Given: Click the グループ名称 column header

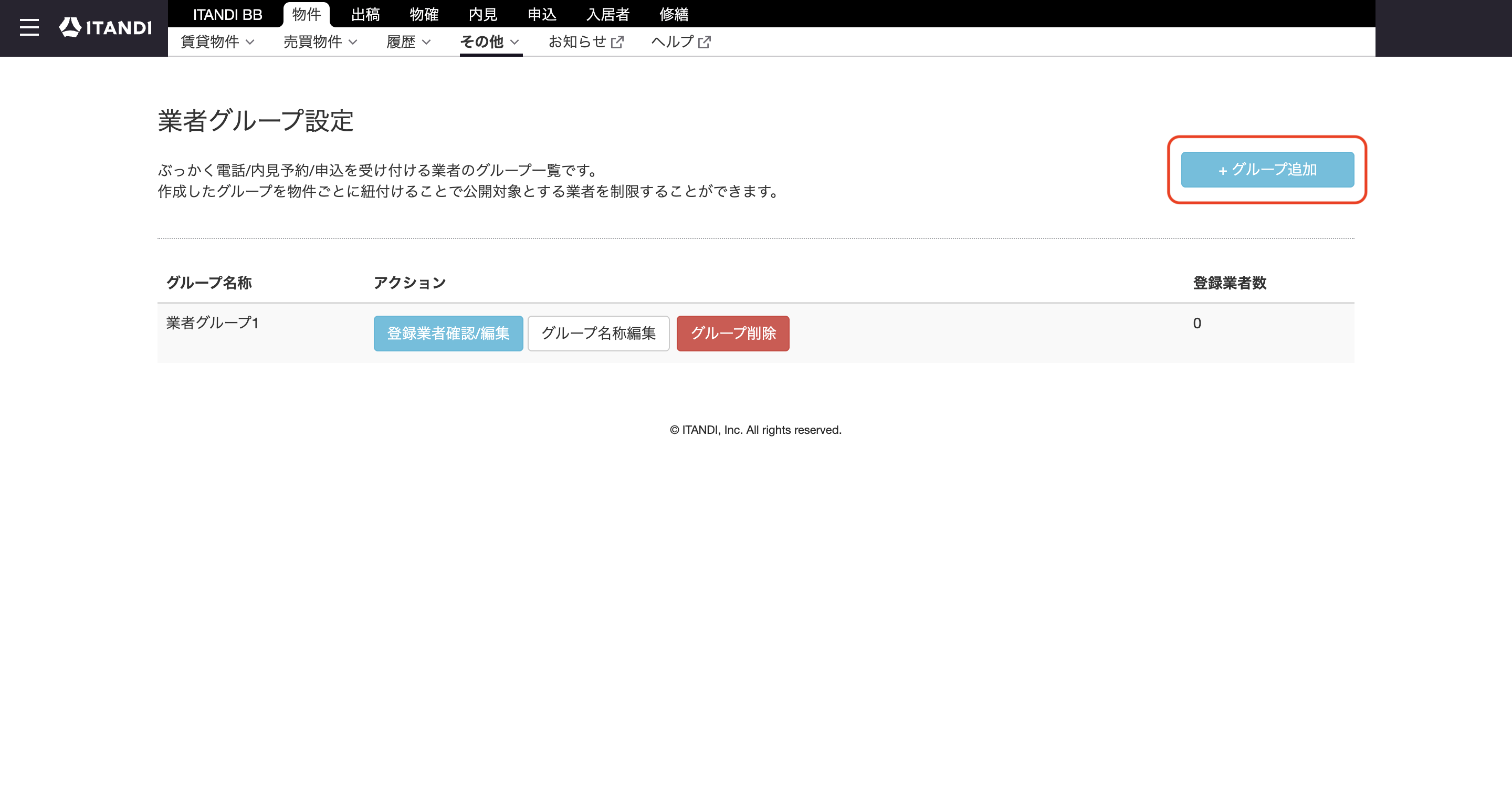Looking at the screenshot, I should coord(209,283).
